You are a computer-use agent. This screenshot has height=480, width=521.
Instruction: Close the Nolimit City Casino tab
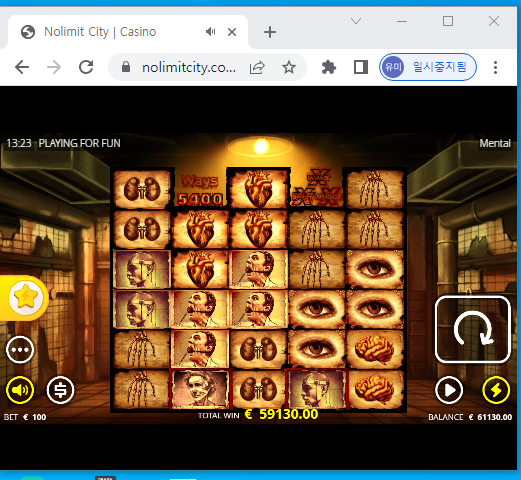[x=232, y=32]
